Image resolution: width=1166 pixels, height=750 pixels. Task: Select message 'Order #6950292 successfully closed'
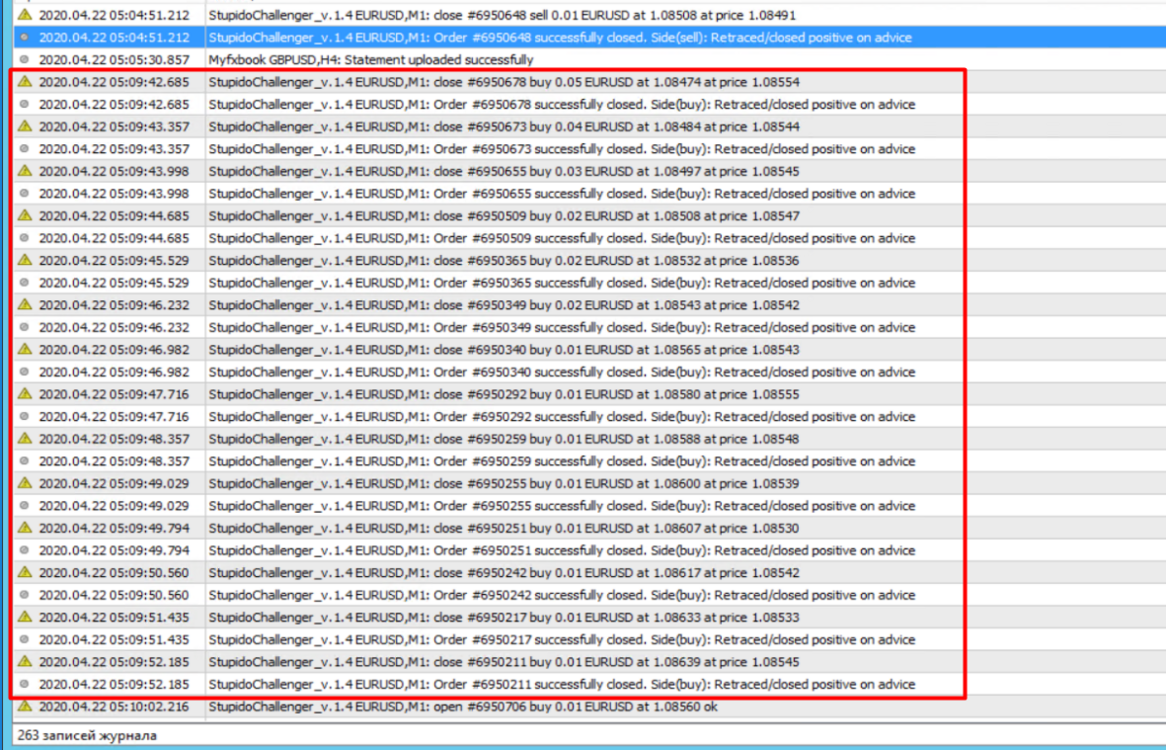(562, 416)
